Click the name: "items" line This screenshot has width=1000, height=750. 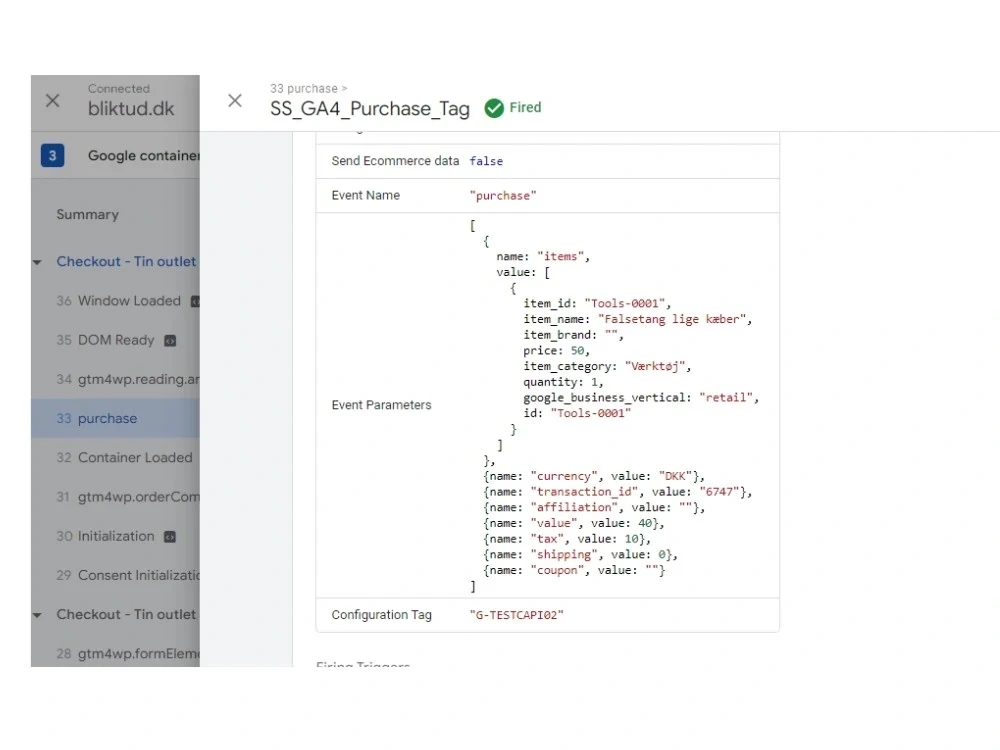tap(543, 256)
